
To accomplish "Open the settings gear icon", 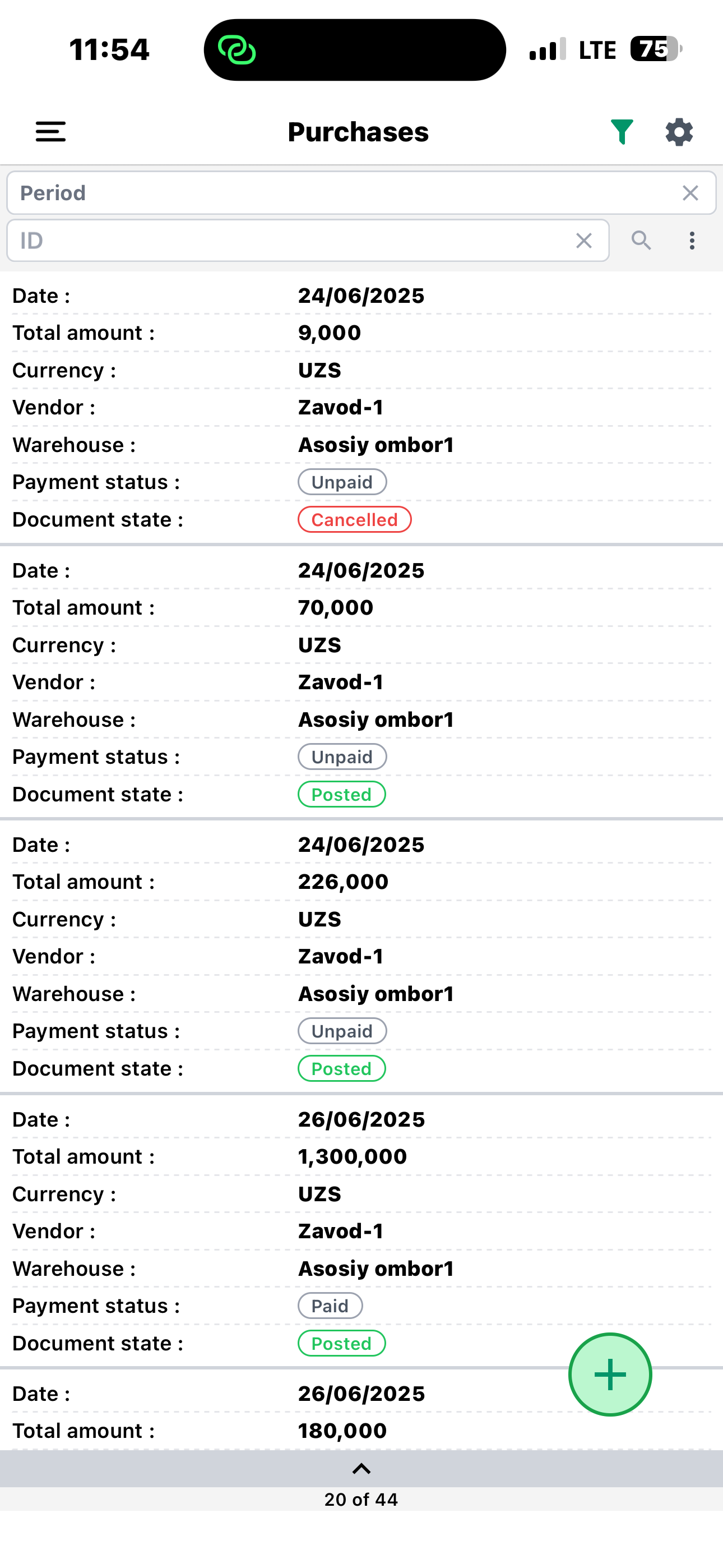I will pyautogui.click(x=679, y=132).
